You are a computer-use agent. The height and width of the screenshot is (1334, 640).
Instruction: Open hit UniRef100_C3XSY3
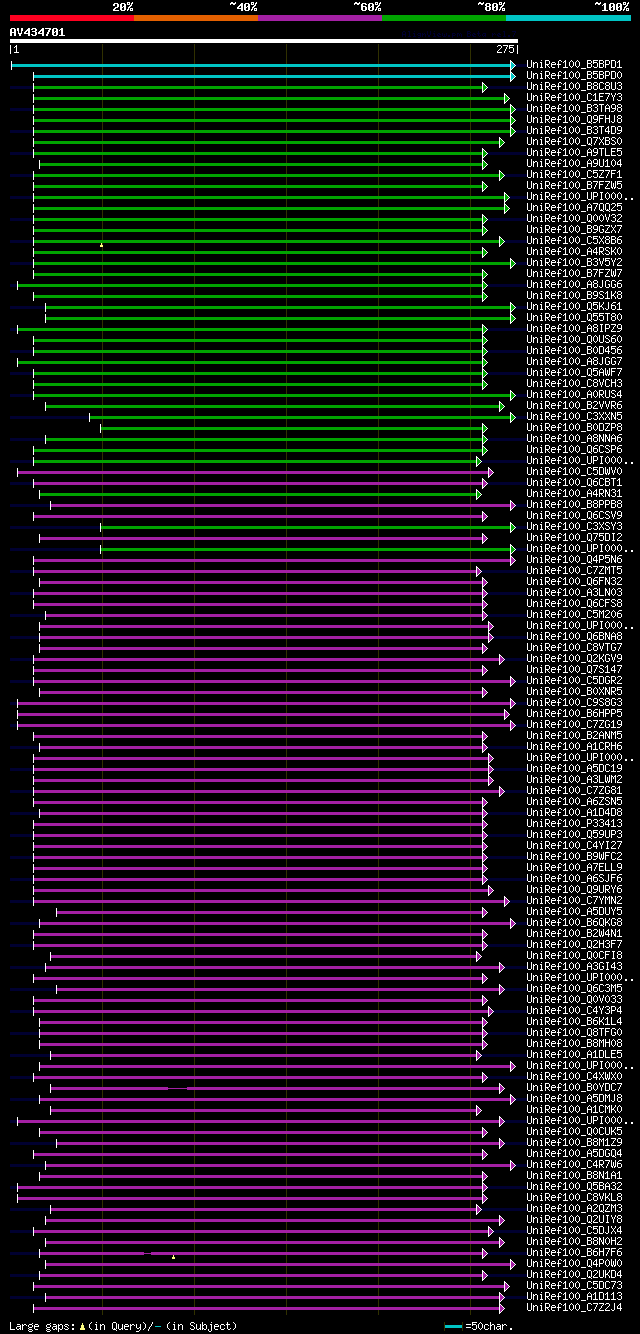(574, 527)
